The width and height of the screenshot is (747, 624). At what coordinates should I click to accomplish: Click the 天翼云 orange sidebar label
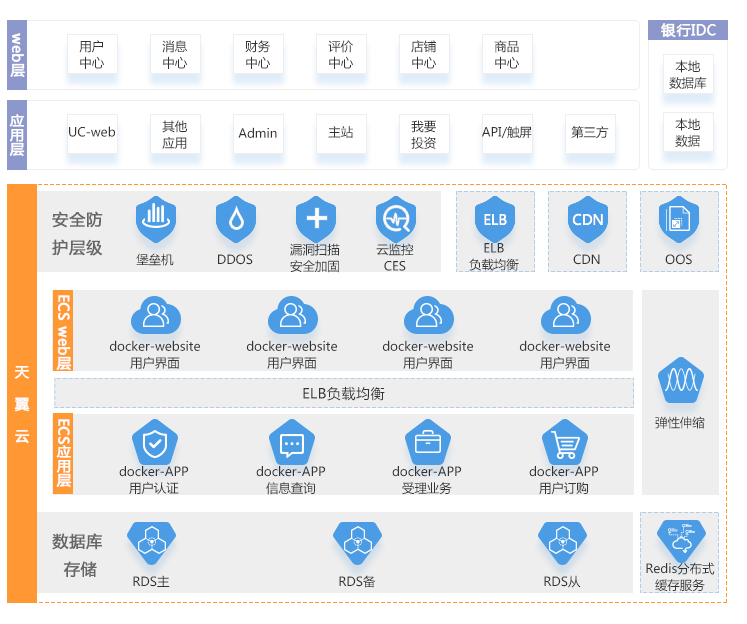pyautogui.click(x=21, y=393)
